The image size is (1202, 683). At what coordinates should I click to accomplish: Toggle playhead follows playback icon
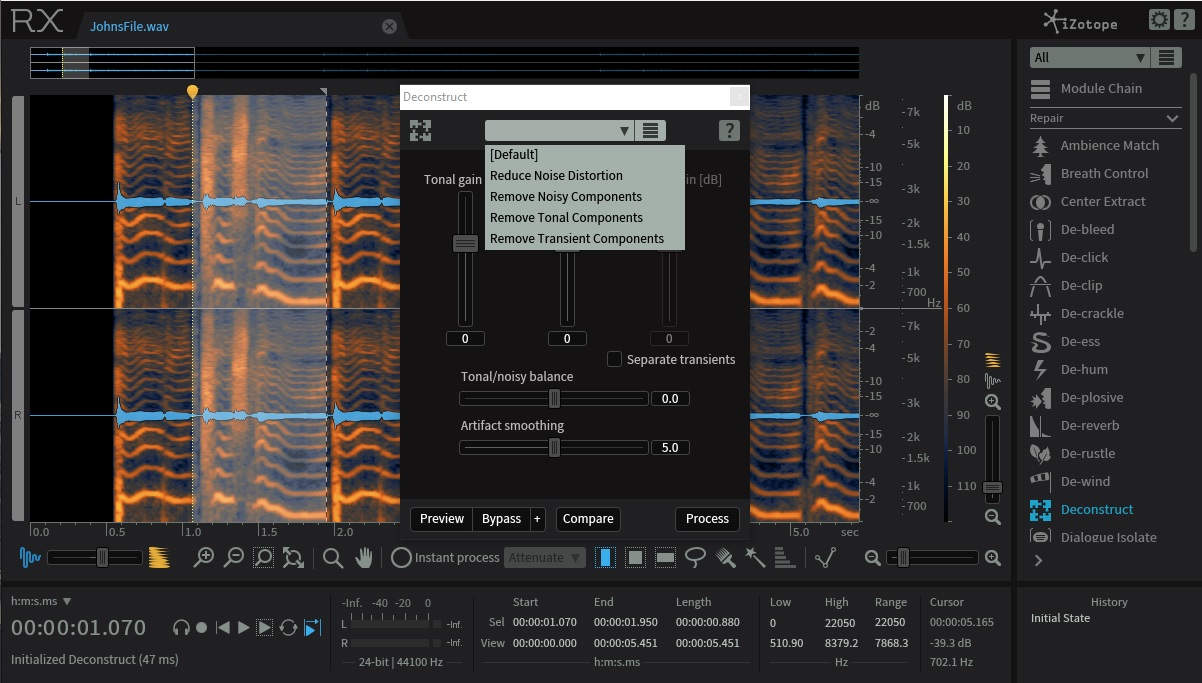[312, 627]
